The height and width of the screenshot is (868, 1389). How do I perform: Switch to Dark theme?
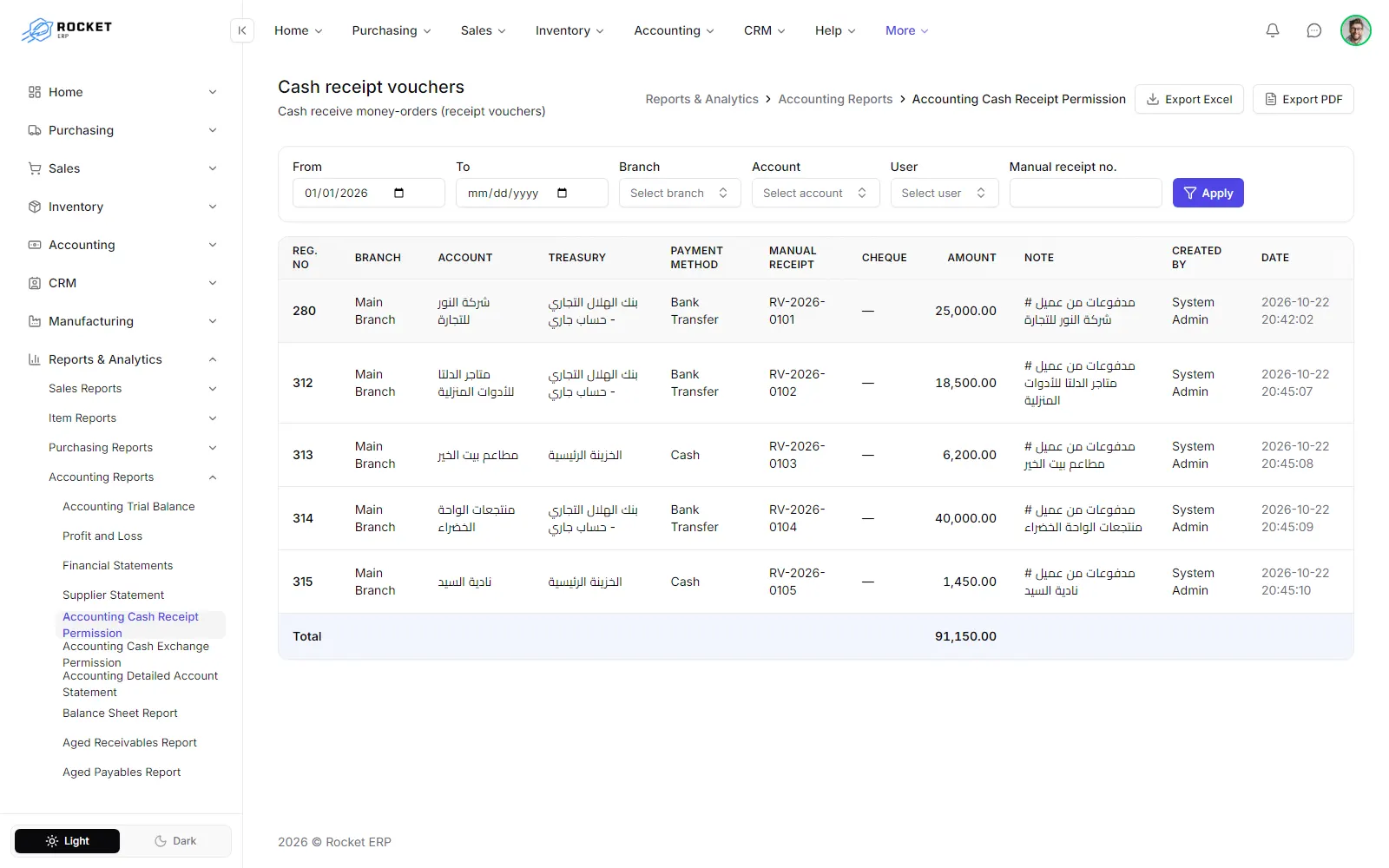tap(175, 841)
